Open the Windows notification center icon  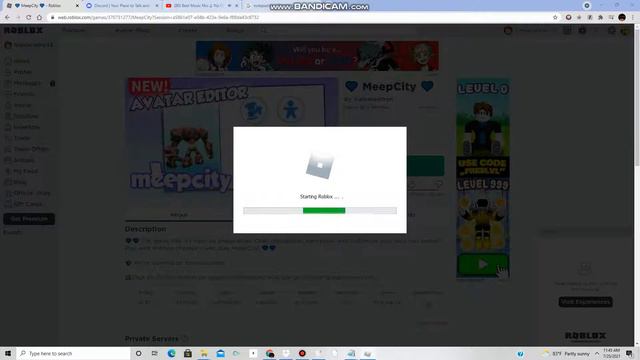pos(629,353)
